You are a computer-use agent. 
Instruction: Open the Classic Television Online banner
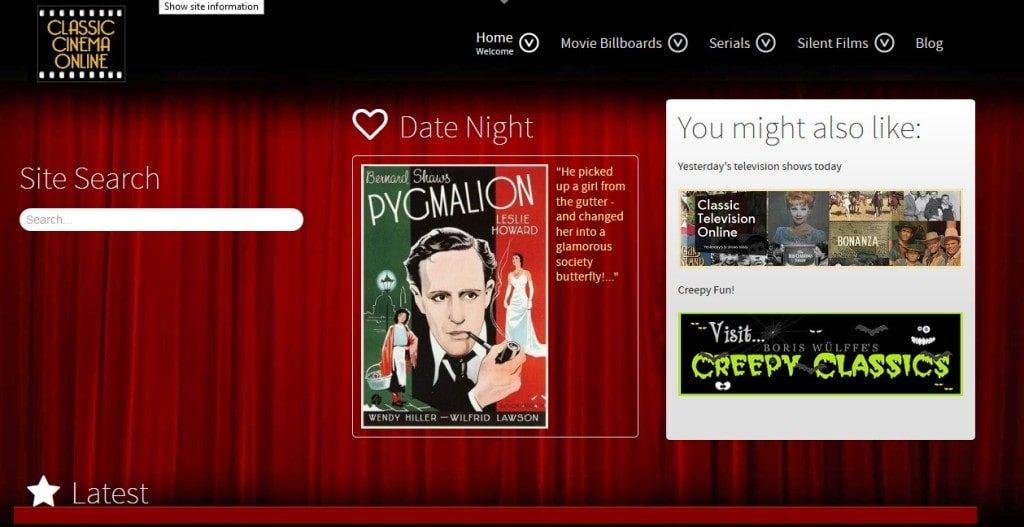820,228
